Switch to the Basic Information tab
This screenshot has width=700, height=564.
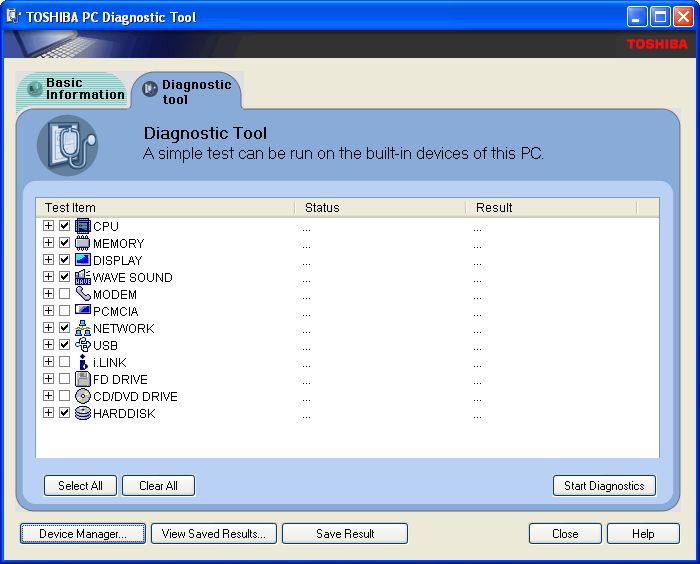tap(76, 89)
